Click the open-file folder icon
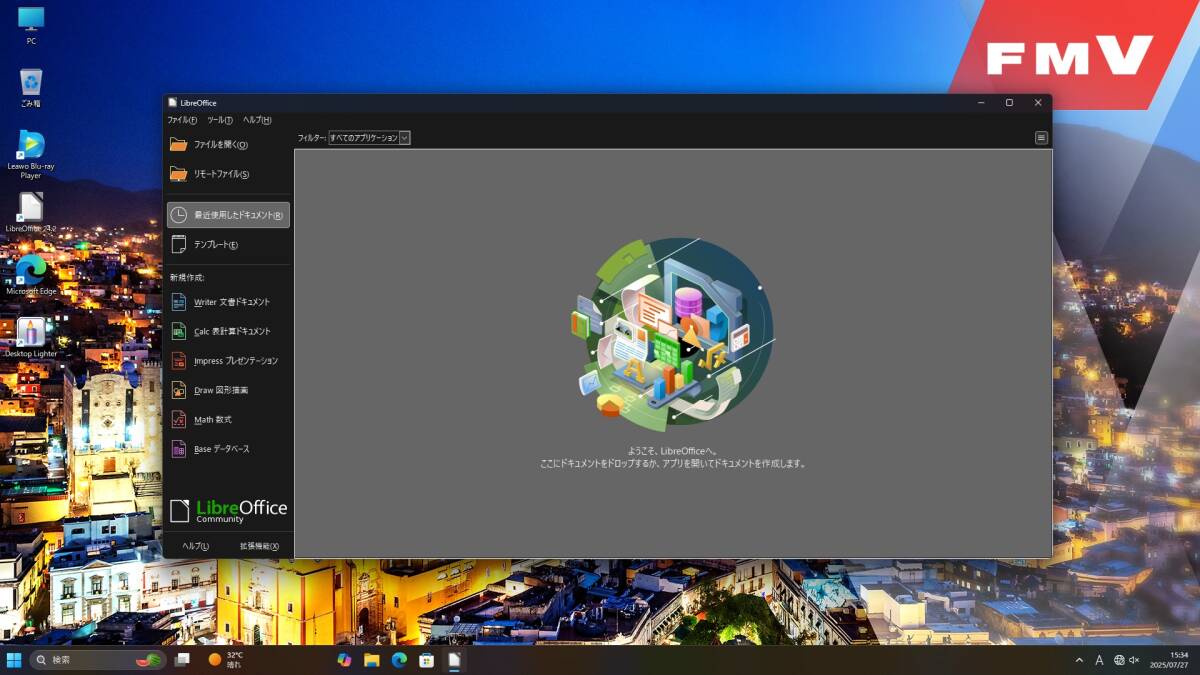Viewport: 1200px width, 675px height. [179, 145]
